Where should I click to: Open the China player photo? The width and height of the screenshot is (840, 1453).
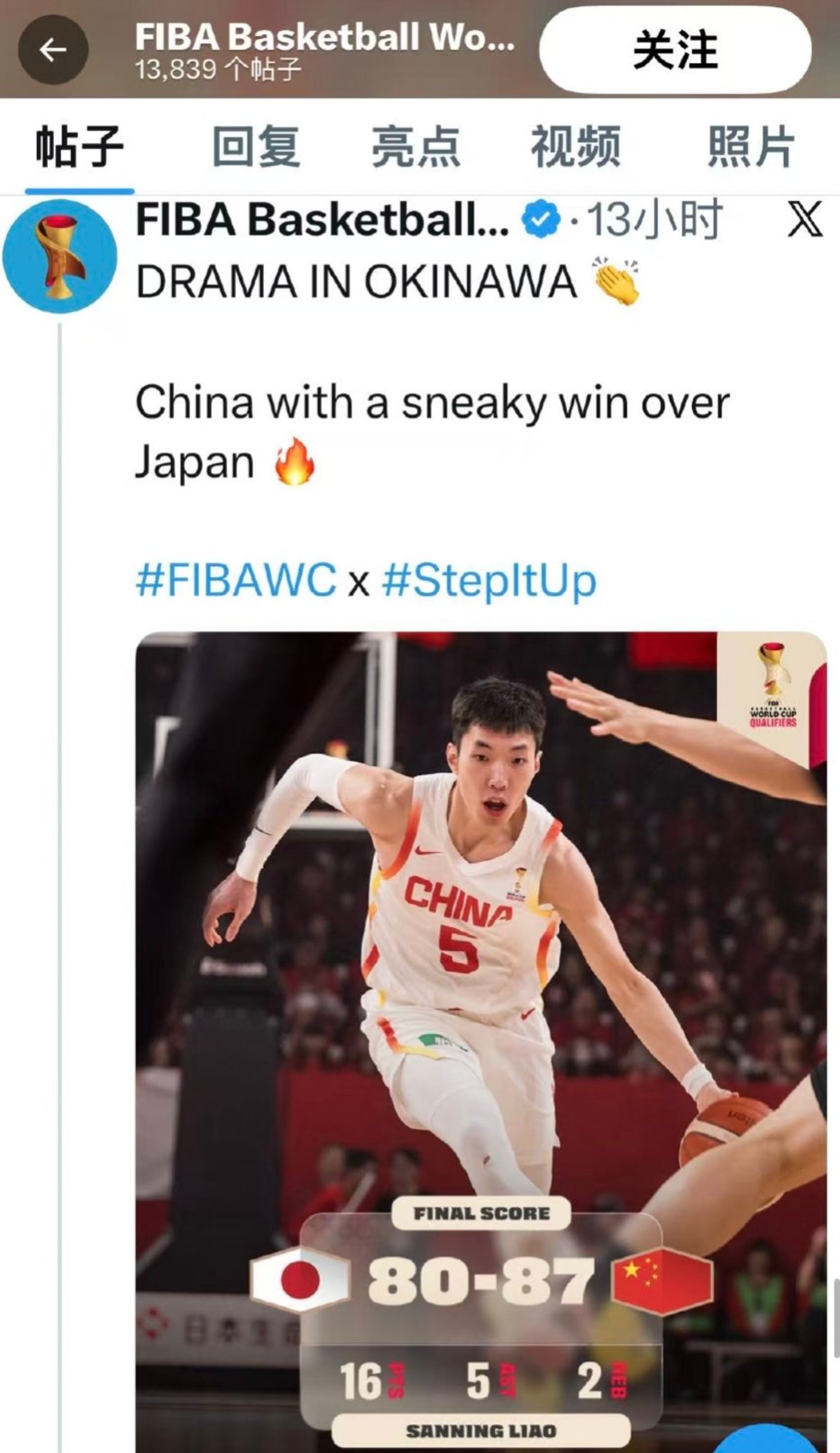click(480, 1042)
